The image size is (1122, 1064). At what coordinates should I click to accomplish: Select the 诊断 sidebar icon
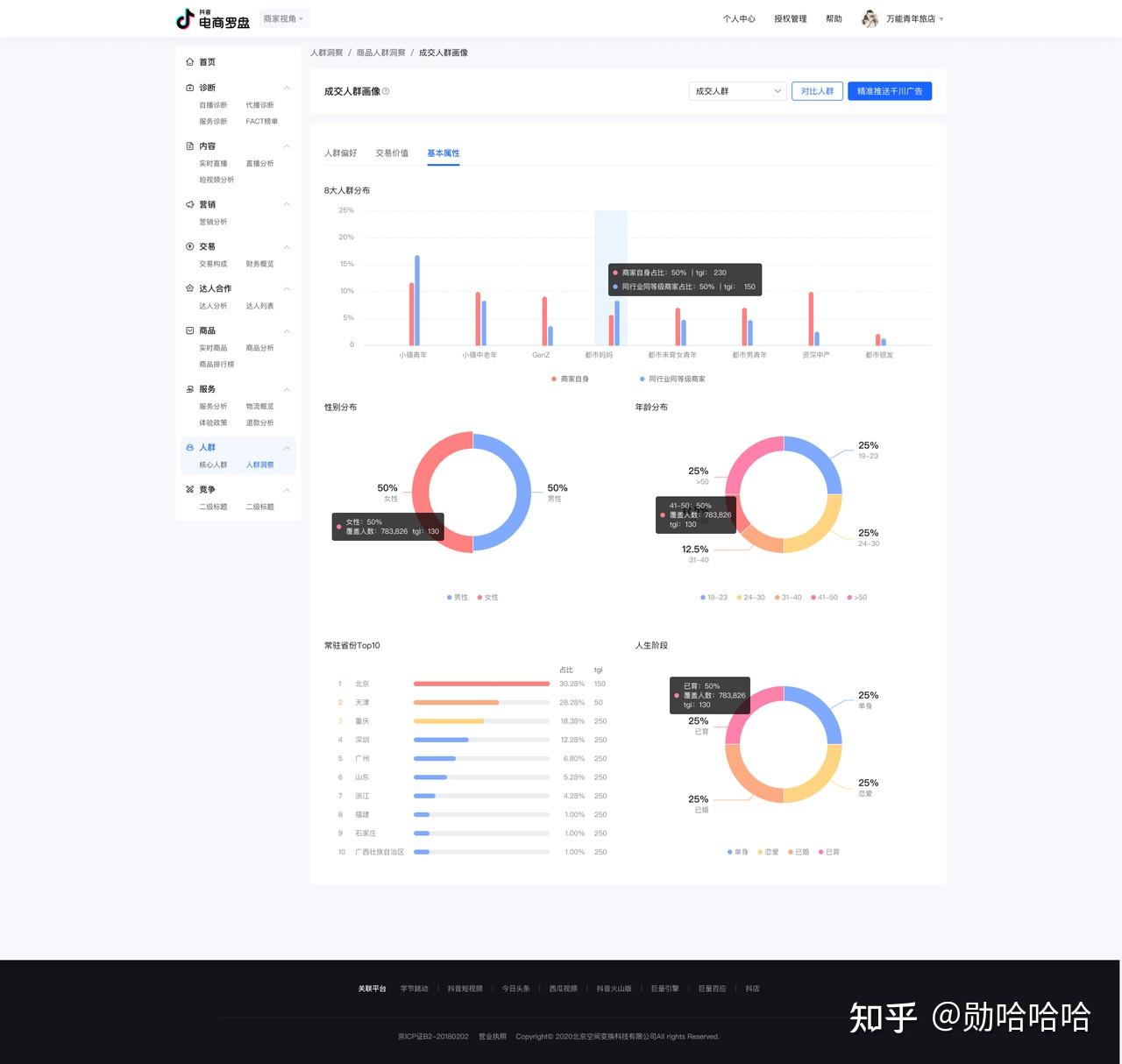[x=190, y=88]
